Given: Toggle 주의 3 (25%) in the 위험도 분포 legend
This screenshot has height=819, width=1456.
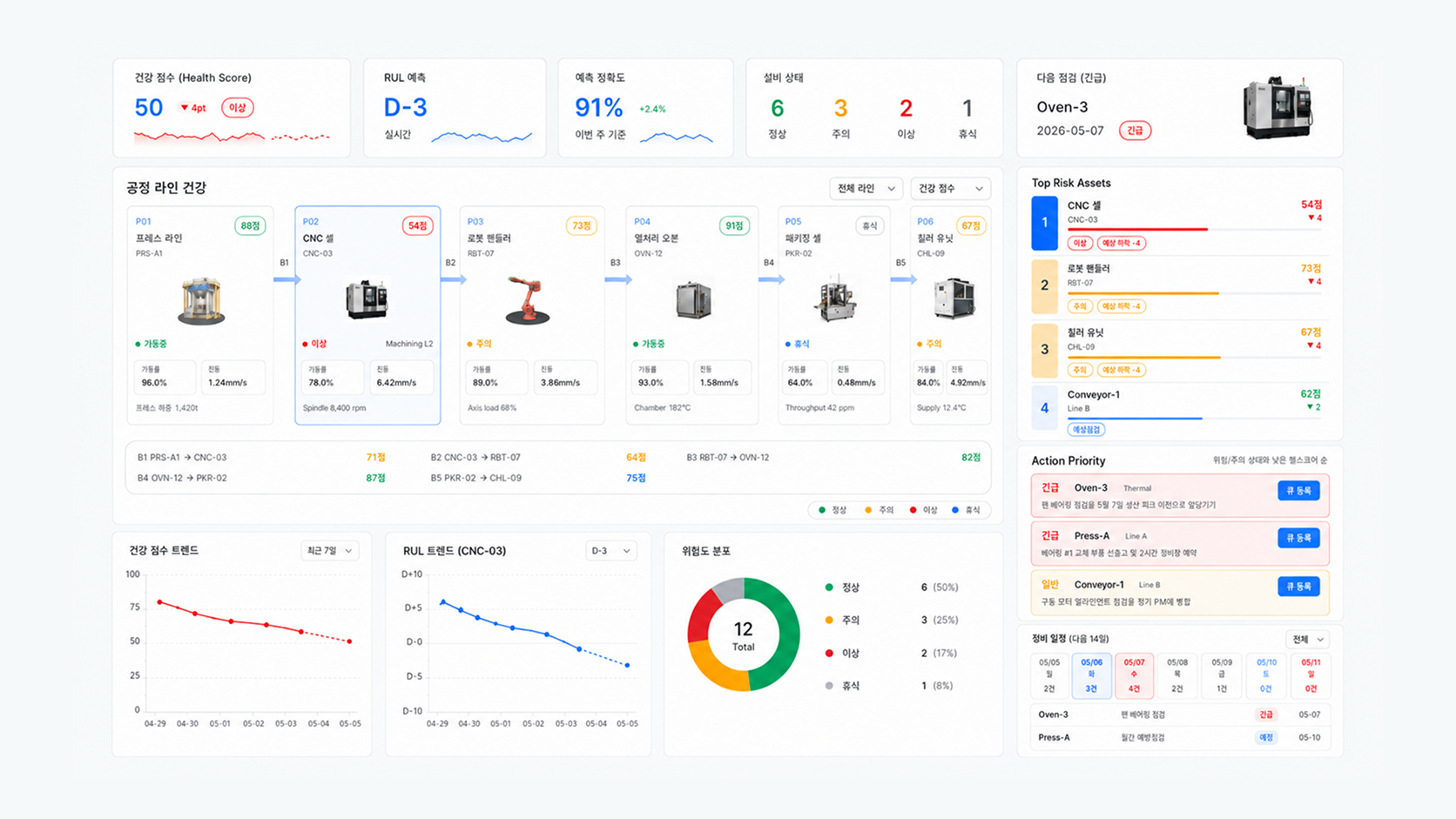Looking at the screenshot, I should coord(892,620).
